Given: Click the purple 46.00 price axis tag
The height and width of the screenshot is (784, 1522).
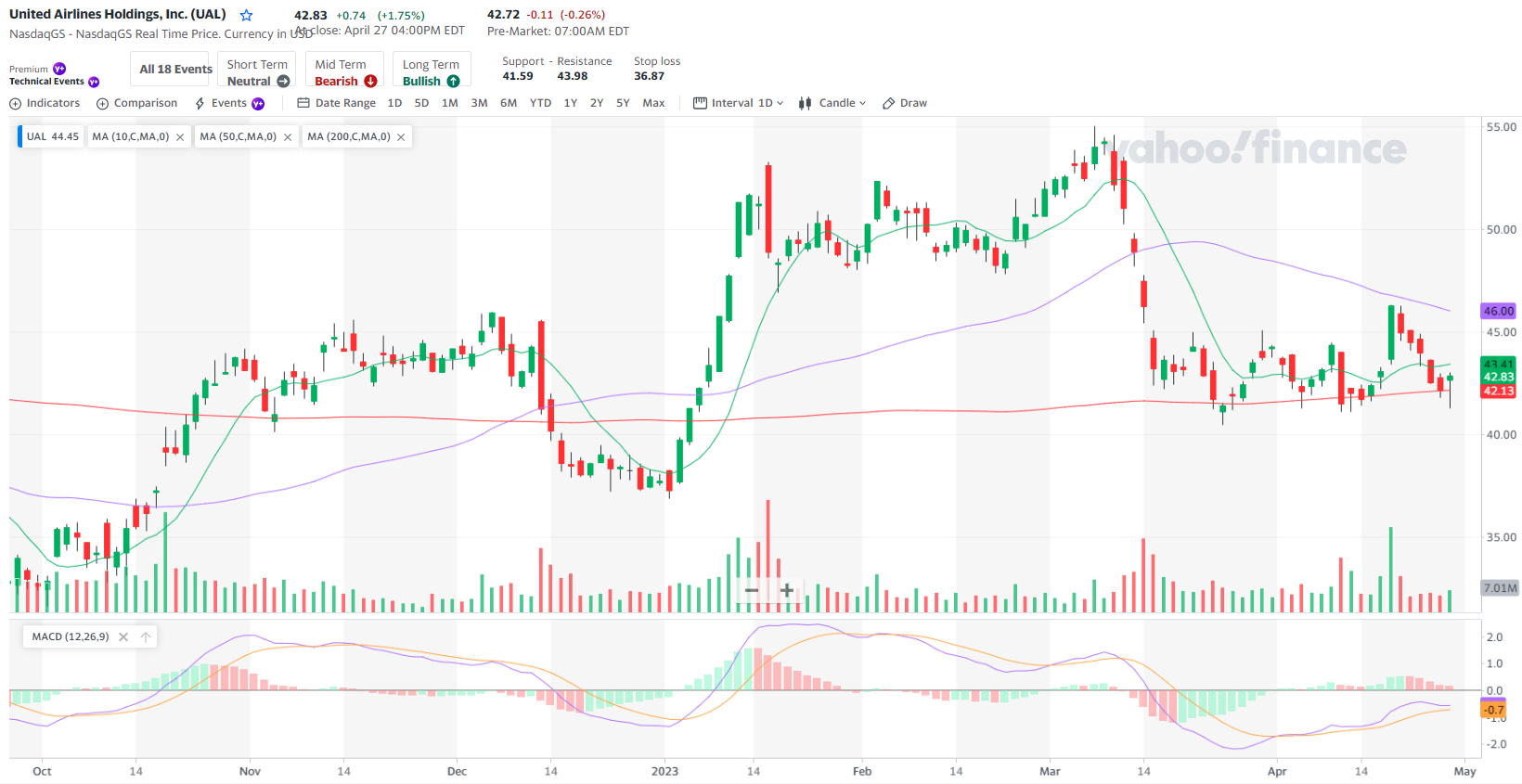Looking at the screenshot, I should coord(1498,312).
